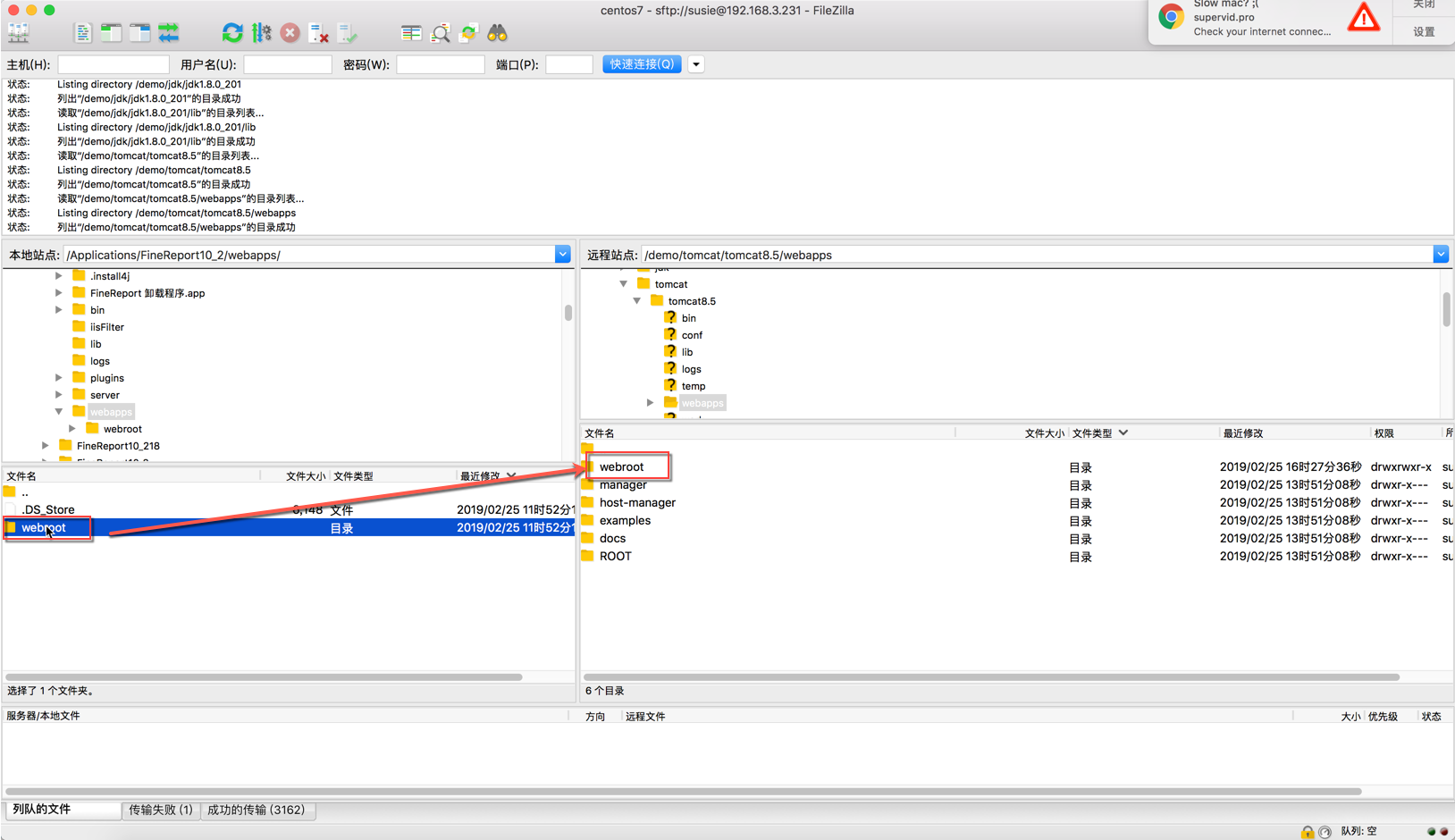
Task: Select the .DS_Store local file
Action: (x=48, y=510)
